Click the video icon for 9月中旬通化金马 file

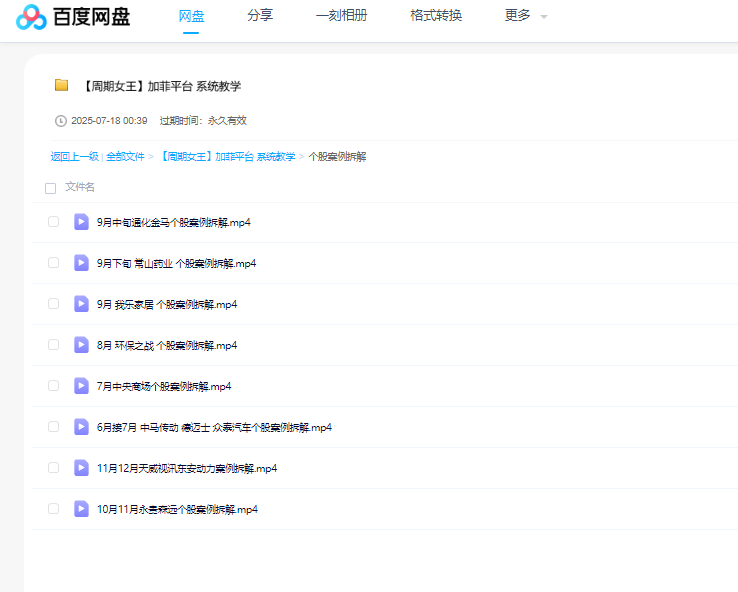82,222
